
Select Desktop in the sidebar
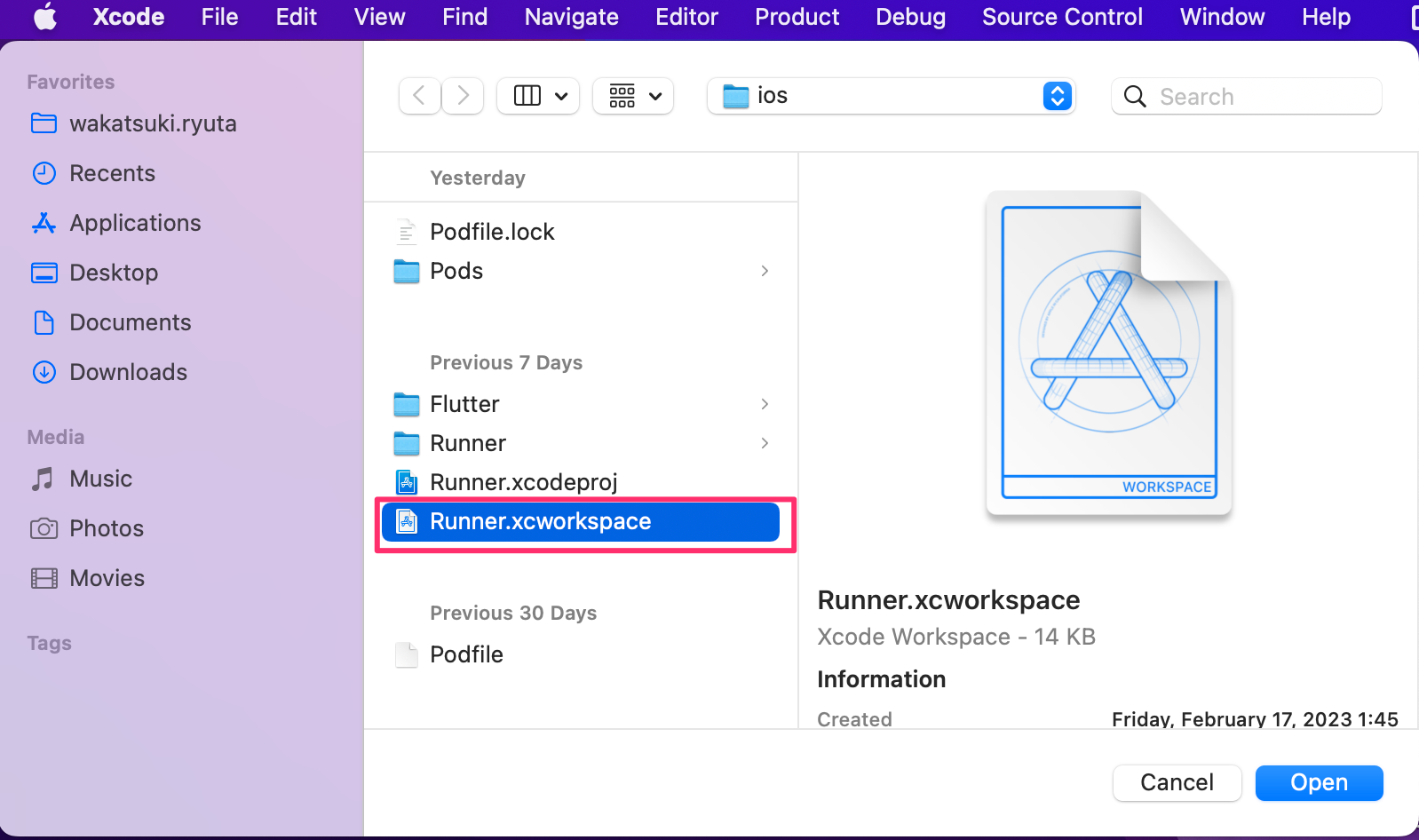pyautogui.click(x=115, y=272)
